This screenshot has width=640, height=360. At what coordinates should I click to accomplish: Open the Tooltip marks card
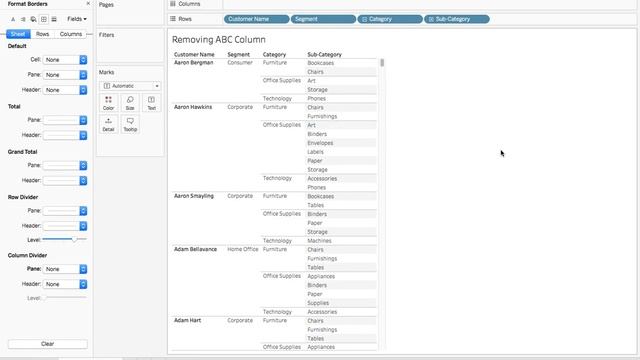(130, 124)
